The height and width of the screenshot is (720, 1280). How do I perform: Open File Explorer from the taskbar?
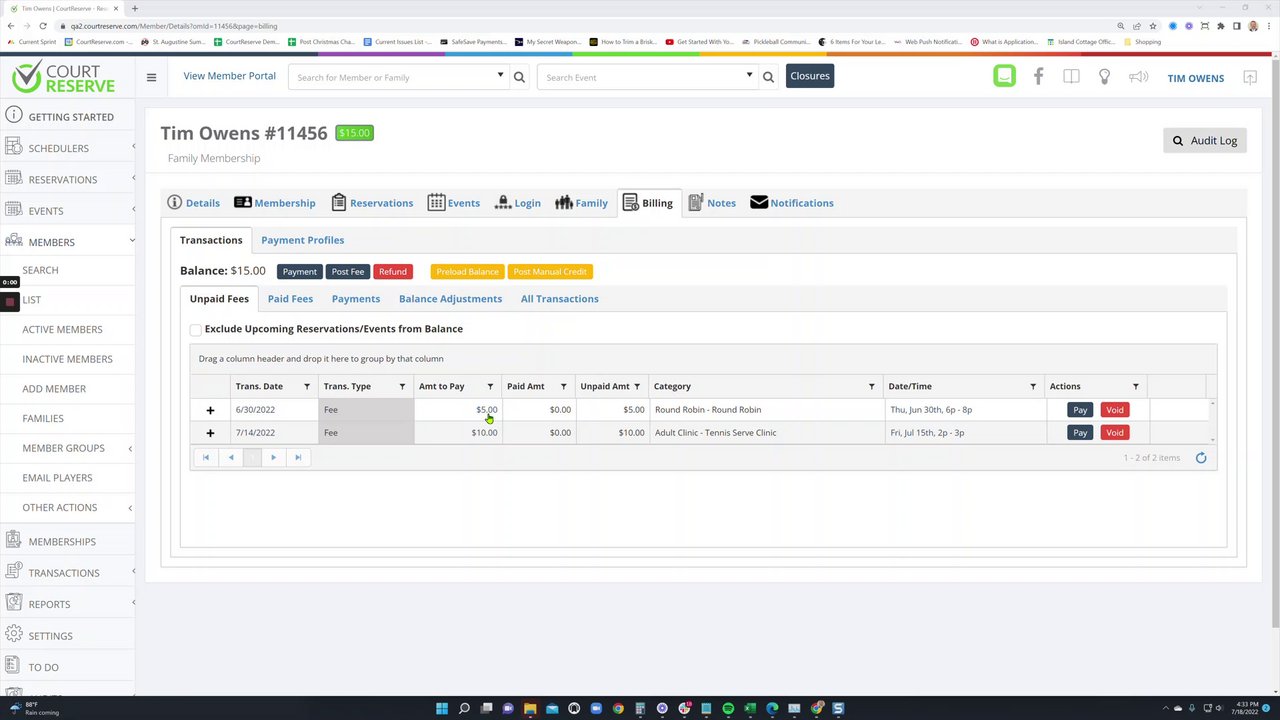coord(530,709)
